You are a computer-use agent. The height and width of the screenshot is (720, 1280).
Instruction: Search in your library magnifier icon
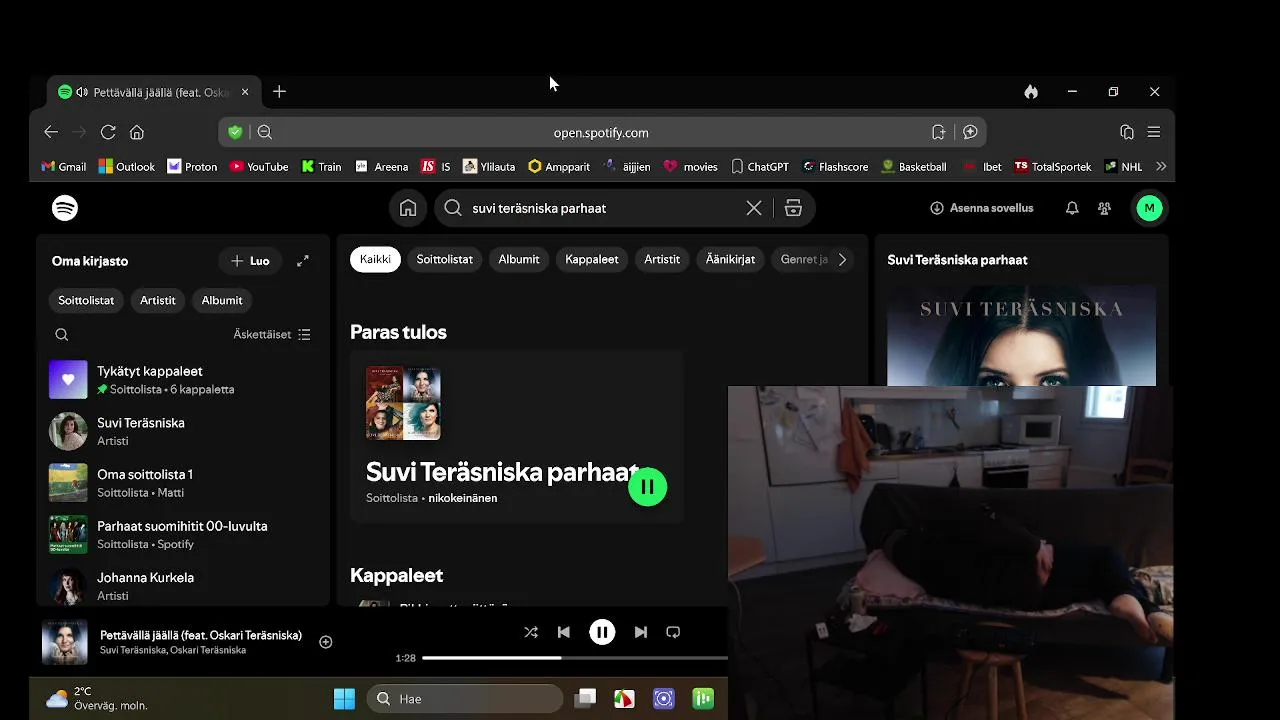[x=62, y=335]
